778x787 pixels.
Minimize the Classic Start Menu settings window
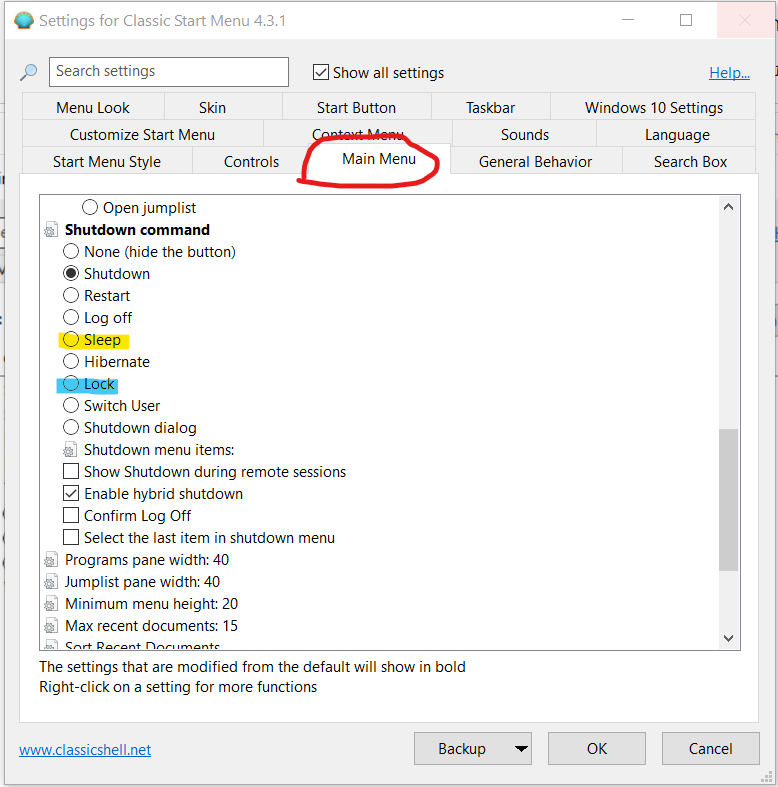628,20
